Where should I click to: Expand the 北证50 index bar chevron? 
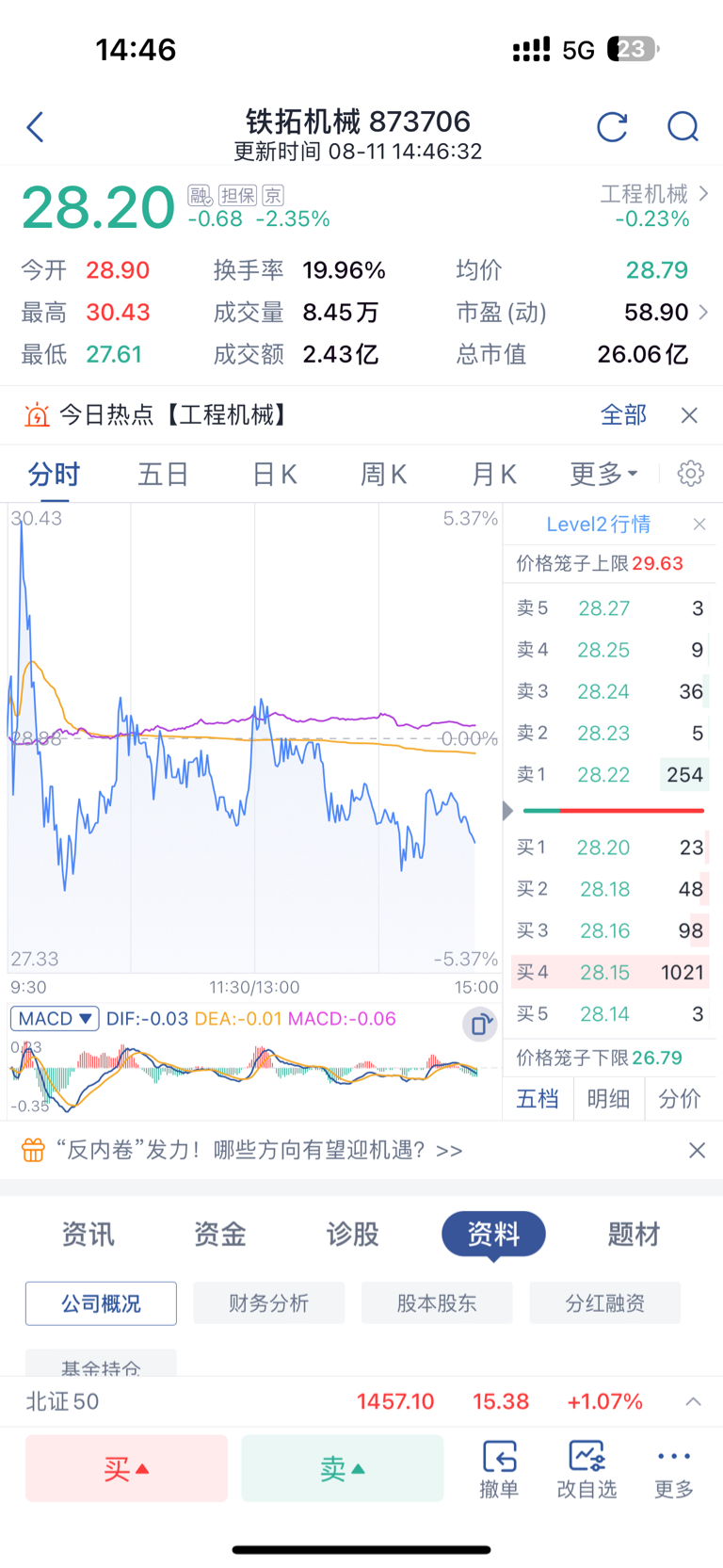[x=693, y=1401]
